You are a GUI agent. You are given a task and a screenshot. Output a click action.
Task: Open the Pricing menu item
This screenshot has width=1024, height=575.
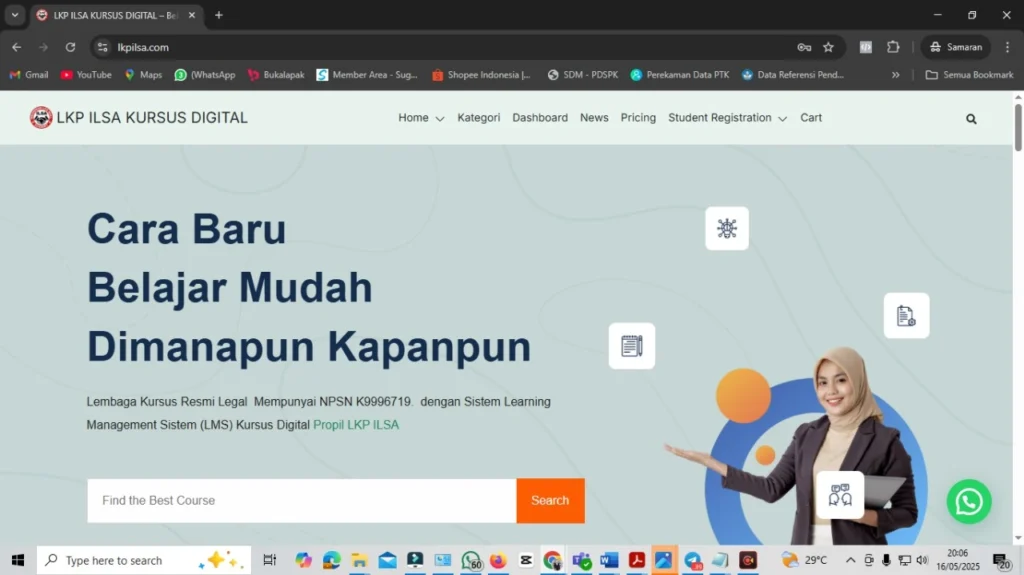pyautogui.click(x=638, y=118)
